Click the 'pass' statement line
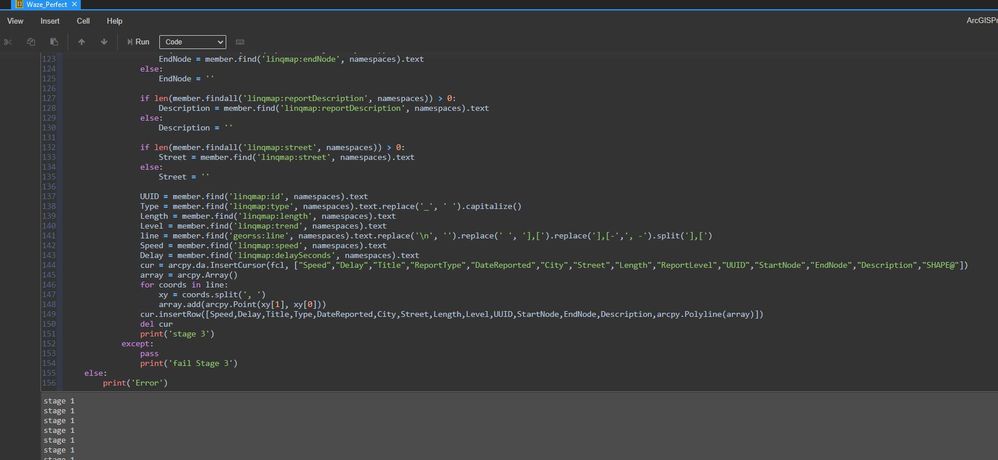The height and width of the screenshot is (460, 998). pos(150,353)
